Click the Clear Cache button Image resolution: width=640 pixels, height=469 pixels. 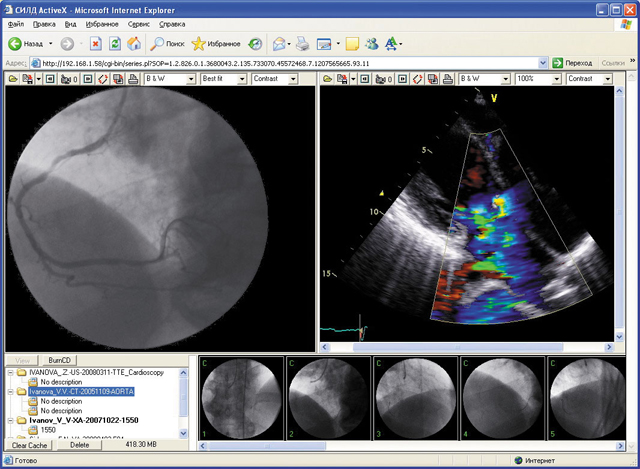pyautogui.click(x=29, y=445)
